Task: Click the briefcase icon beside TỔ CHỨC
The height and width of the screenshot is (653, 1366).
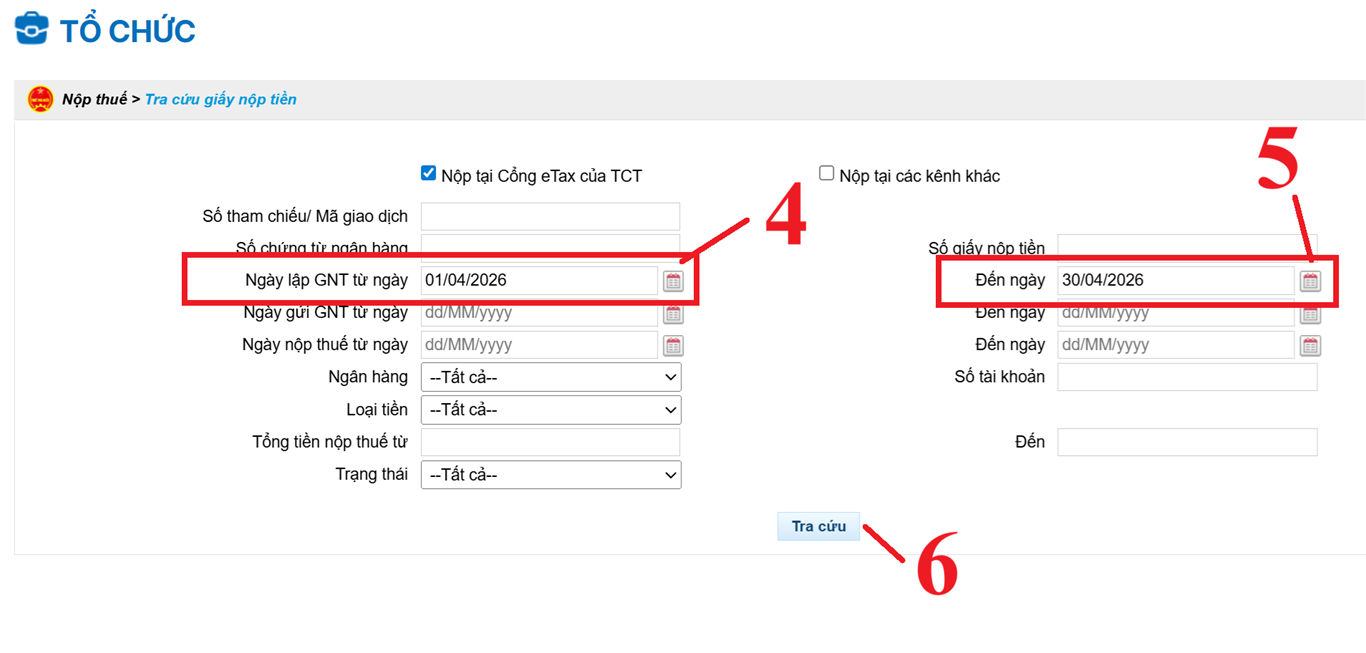Action: point(32,28)
